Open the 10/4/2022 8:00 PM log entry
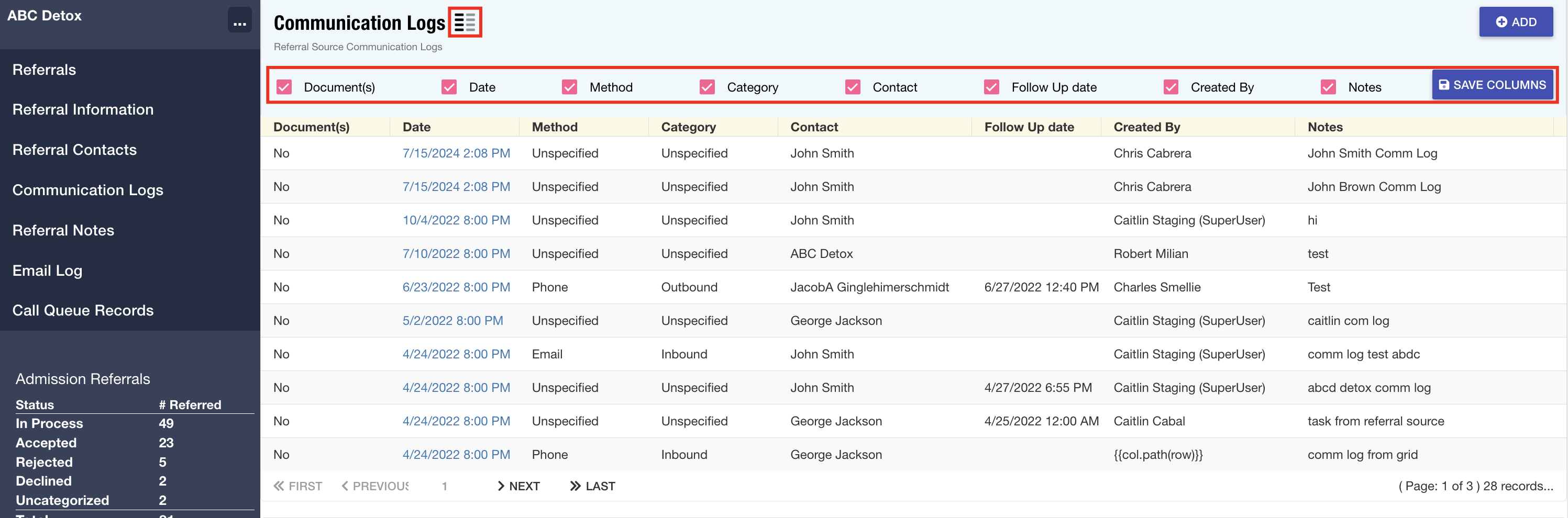Image resolution: width=1568 pixels, height=518 pixels. pyautogui.click(x=456, y=220)
